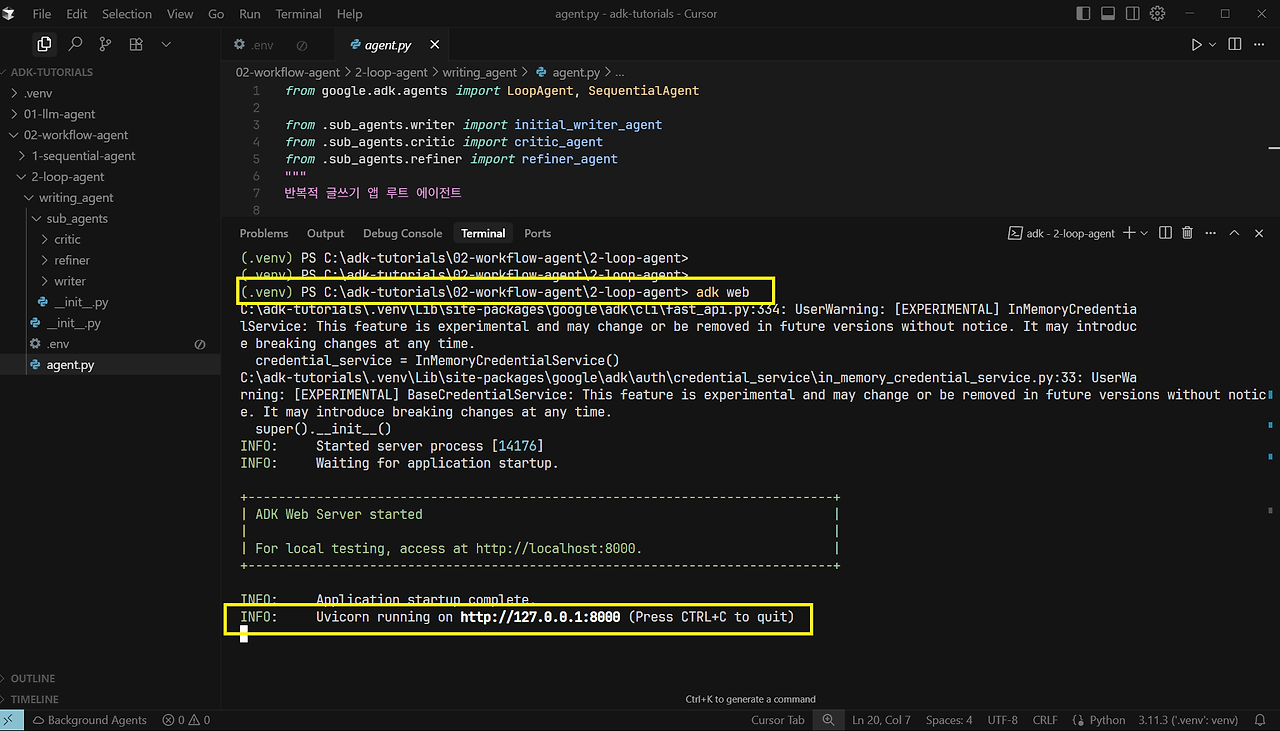Toggle Cursor Tab in status bar
Viewport: 1280px width, 731px height.
777,720
